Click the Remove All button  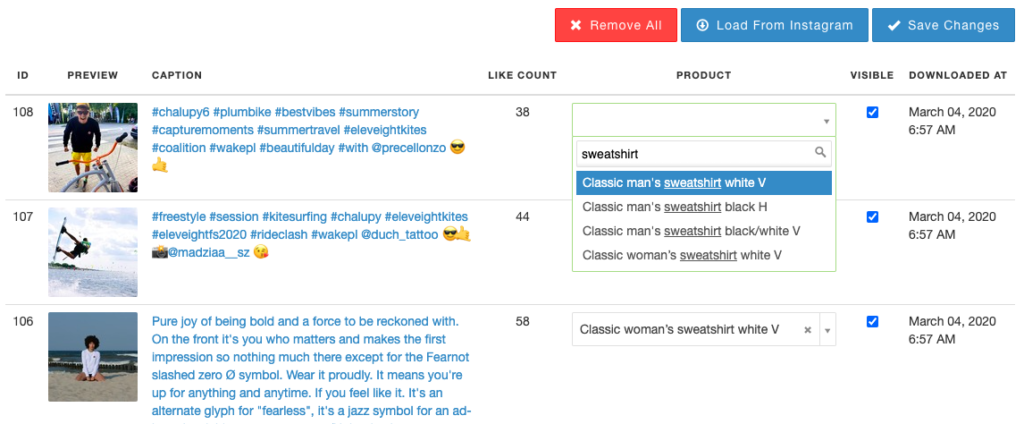tap(616, 25)
